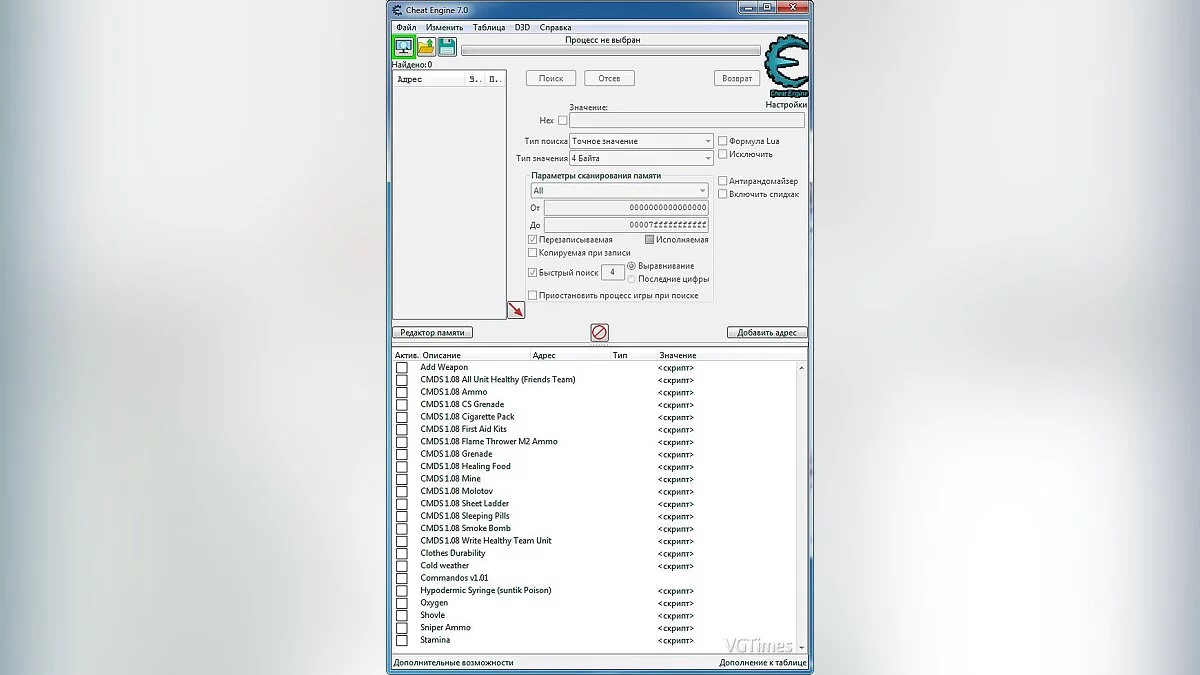The image size is (1200, 675).
Task: Activate CMDS 1.08 First Aid Kits checkbox
Action: tap(402, 430)
